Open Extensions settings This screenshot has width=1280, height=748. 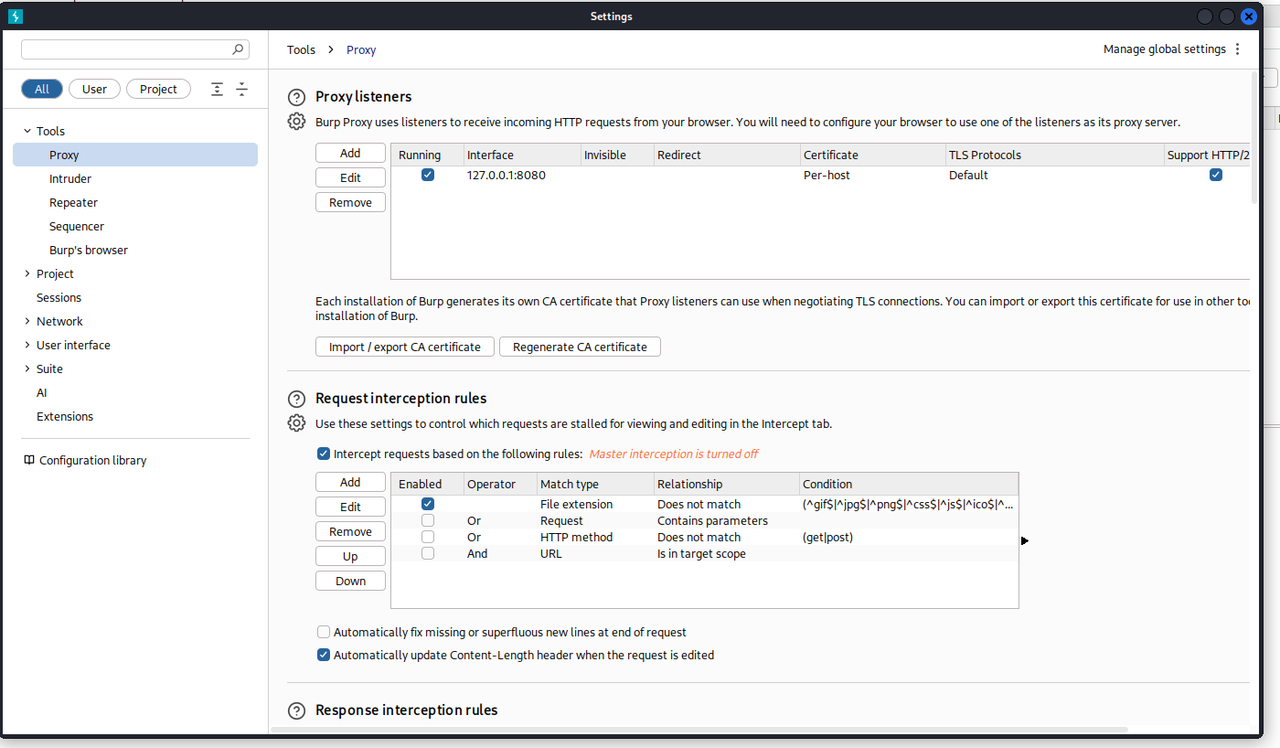[x=65, y=417]
